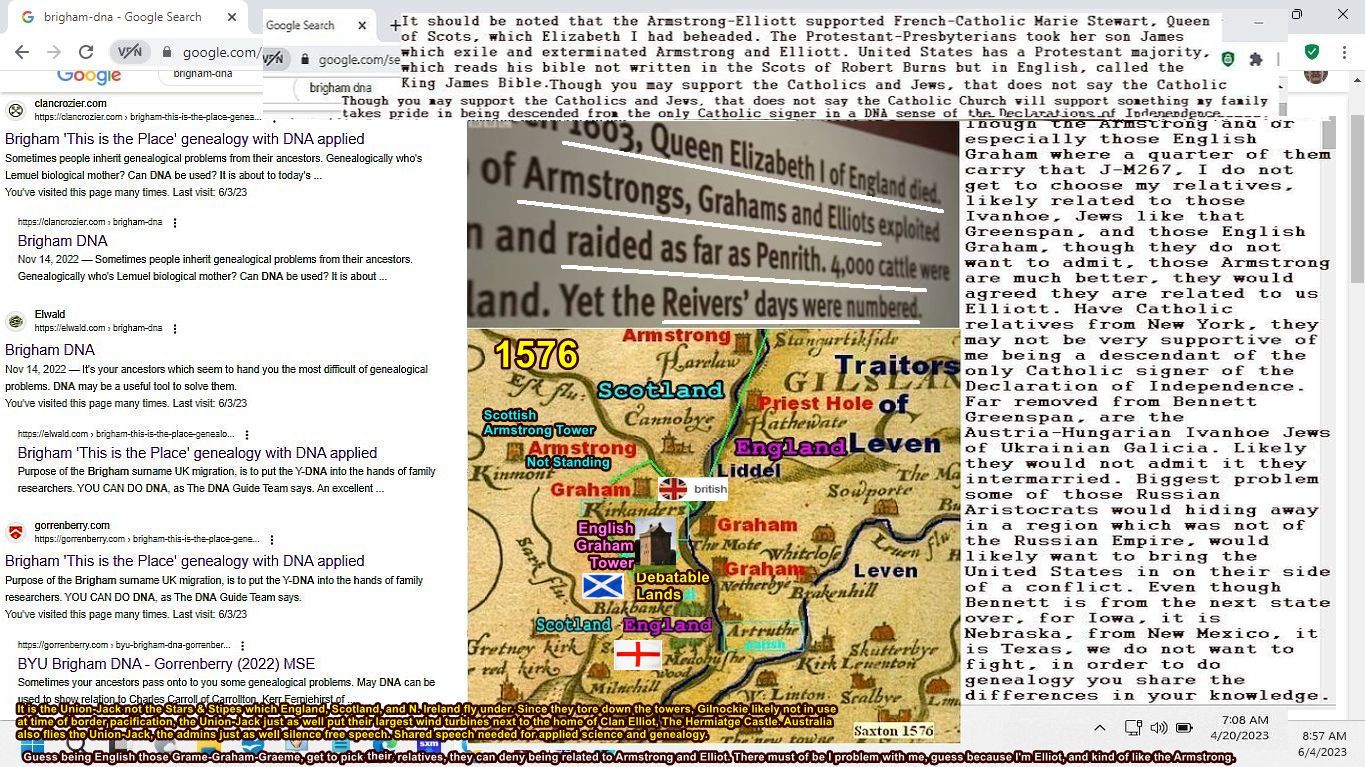Screen dimensions: 1365x767
Task: Click the gorrenberry.com favicon
Action: pos(15,532)
